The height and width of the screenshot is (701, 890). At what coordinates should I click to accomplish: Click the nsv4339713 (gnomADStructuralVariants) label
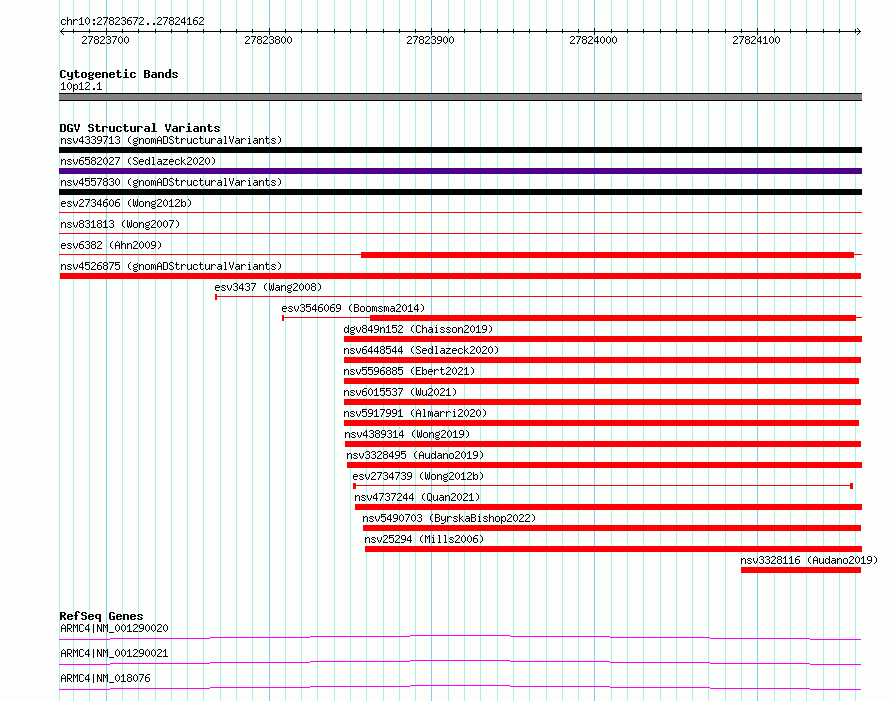click(x=171, y=140)
